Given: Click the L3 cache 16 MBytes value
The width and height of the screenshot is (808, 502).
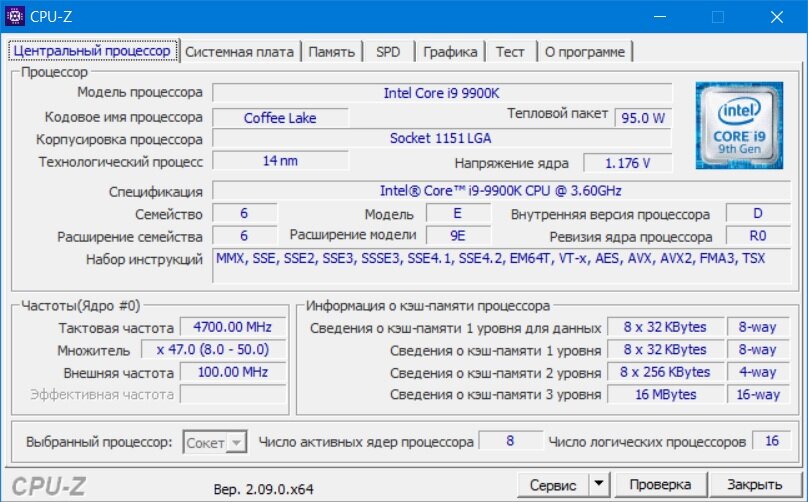Looking at the screenshot, I should coord(665,394).
